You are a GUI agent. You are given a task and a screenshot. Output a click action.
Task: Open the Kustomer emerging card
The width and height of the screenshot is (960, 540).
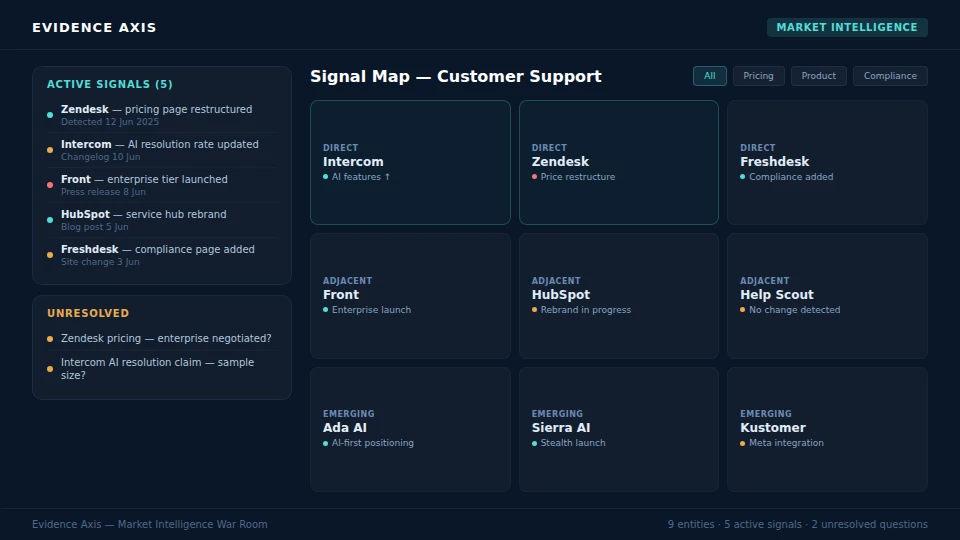(827, 429)
